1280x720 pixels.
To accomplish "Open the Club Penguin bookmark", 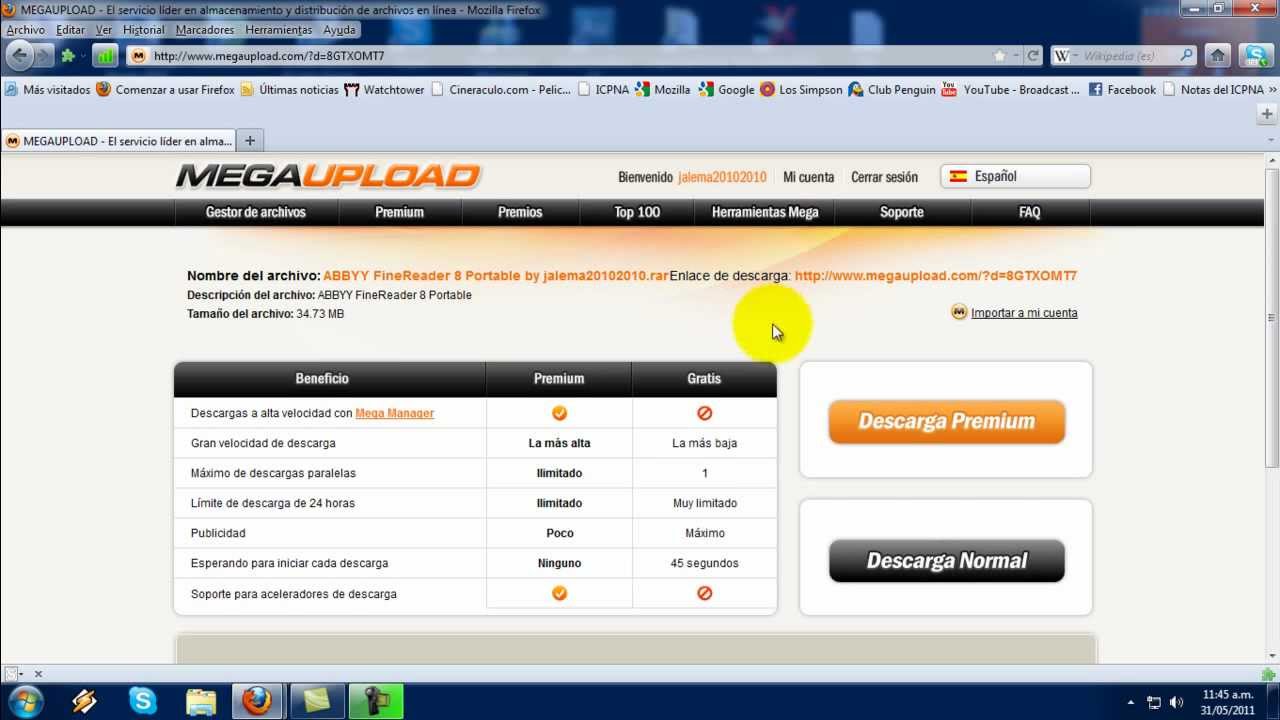I will (892, 89).
